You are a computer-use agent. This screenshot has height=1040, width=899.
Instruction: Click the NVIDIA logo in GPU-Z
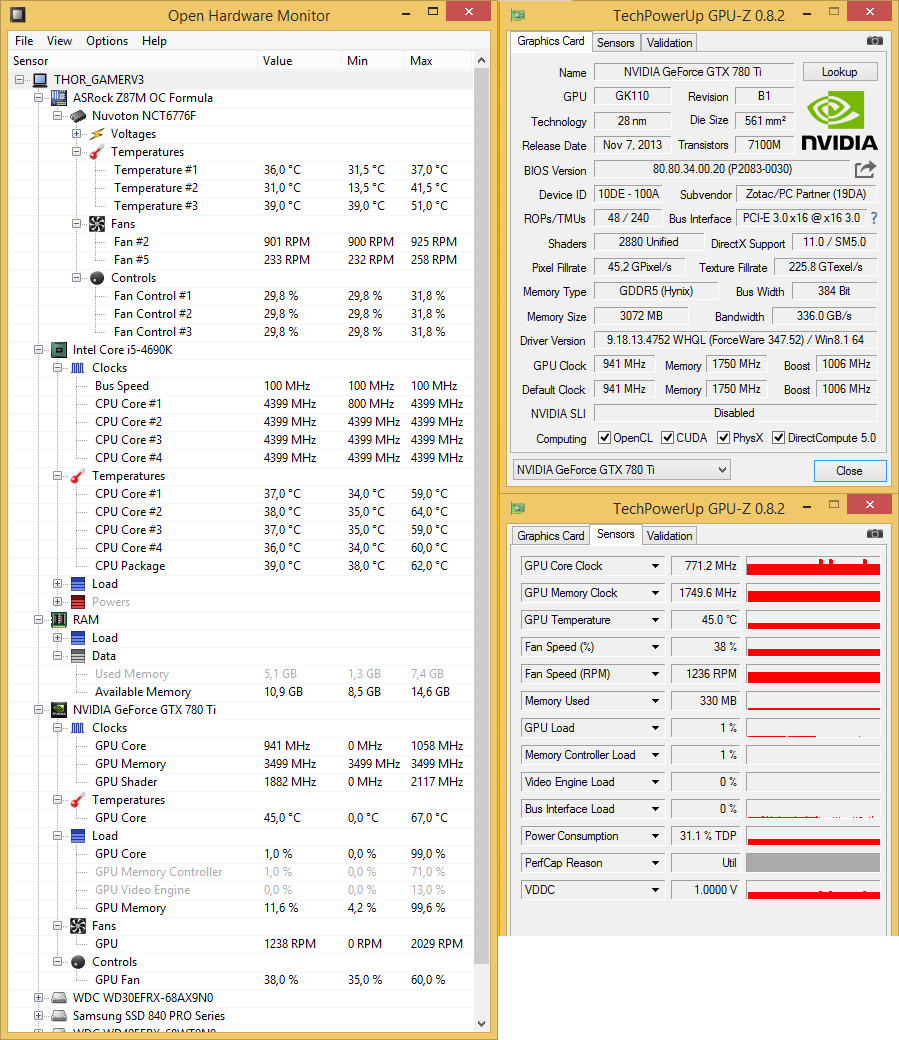(839, 121)
